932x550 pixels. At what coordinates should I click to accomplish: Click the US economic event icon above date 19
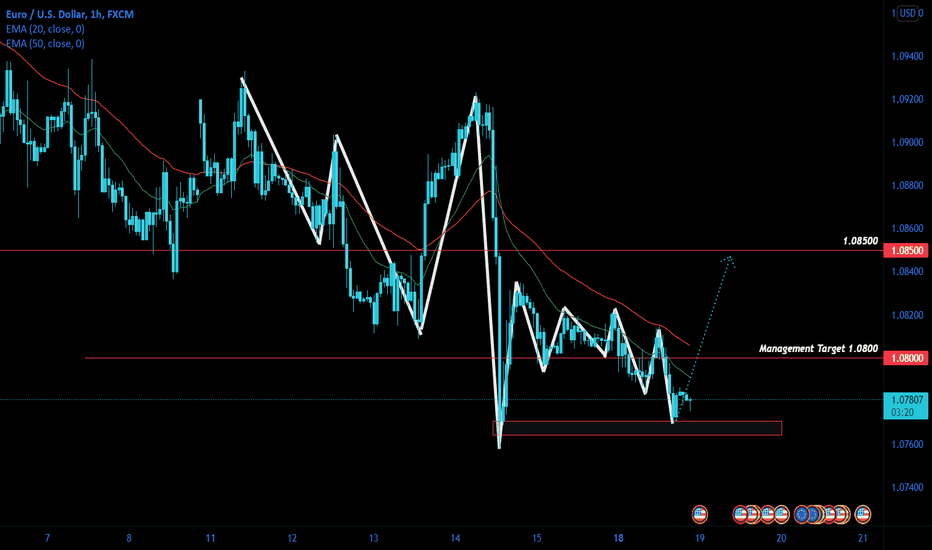click(x=700, y=514)
